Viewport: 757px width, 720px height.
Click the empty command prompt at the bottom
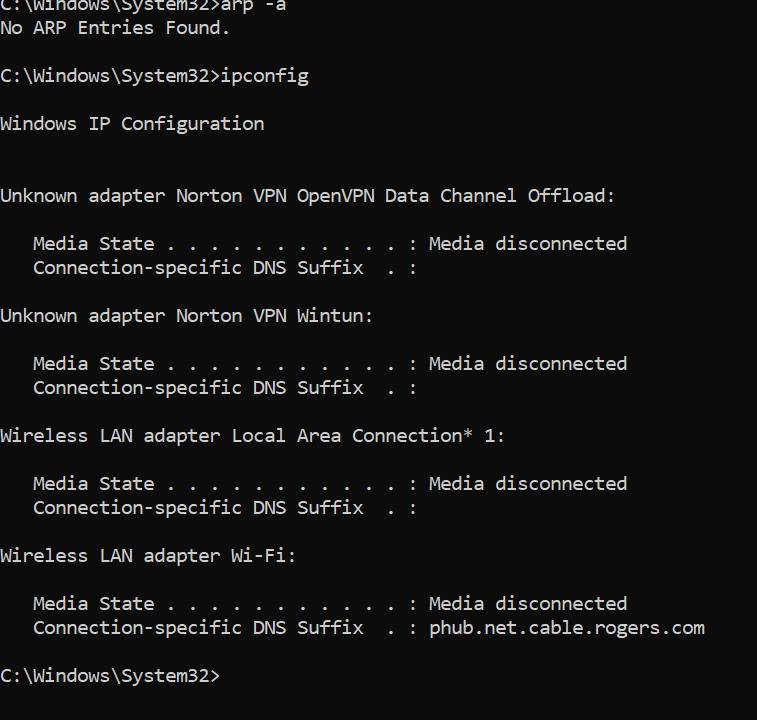110,676
